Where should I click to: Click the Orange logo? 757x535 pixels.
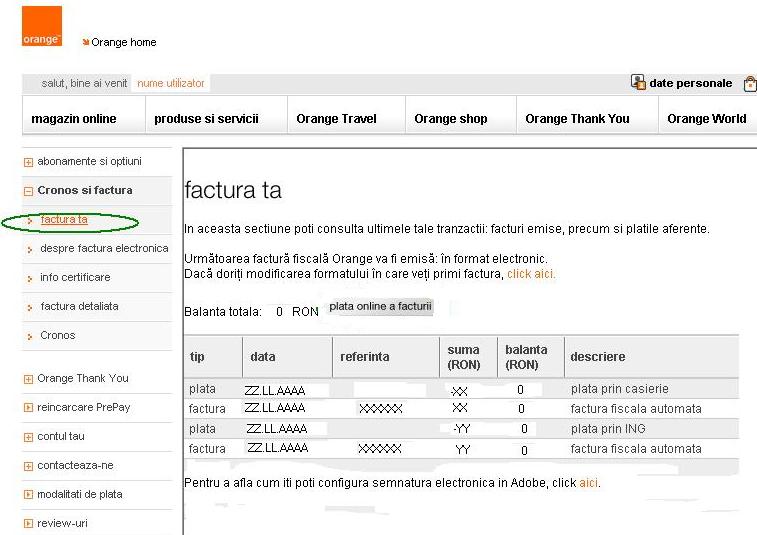click(42, 26)
